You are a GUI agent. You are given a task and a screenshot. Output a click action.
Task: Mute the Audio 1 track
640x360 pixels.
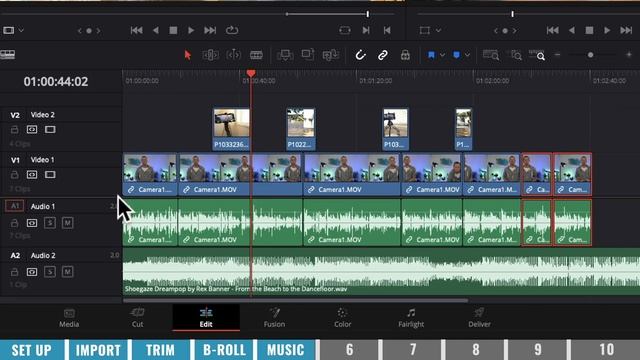68,223
